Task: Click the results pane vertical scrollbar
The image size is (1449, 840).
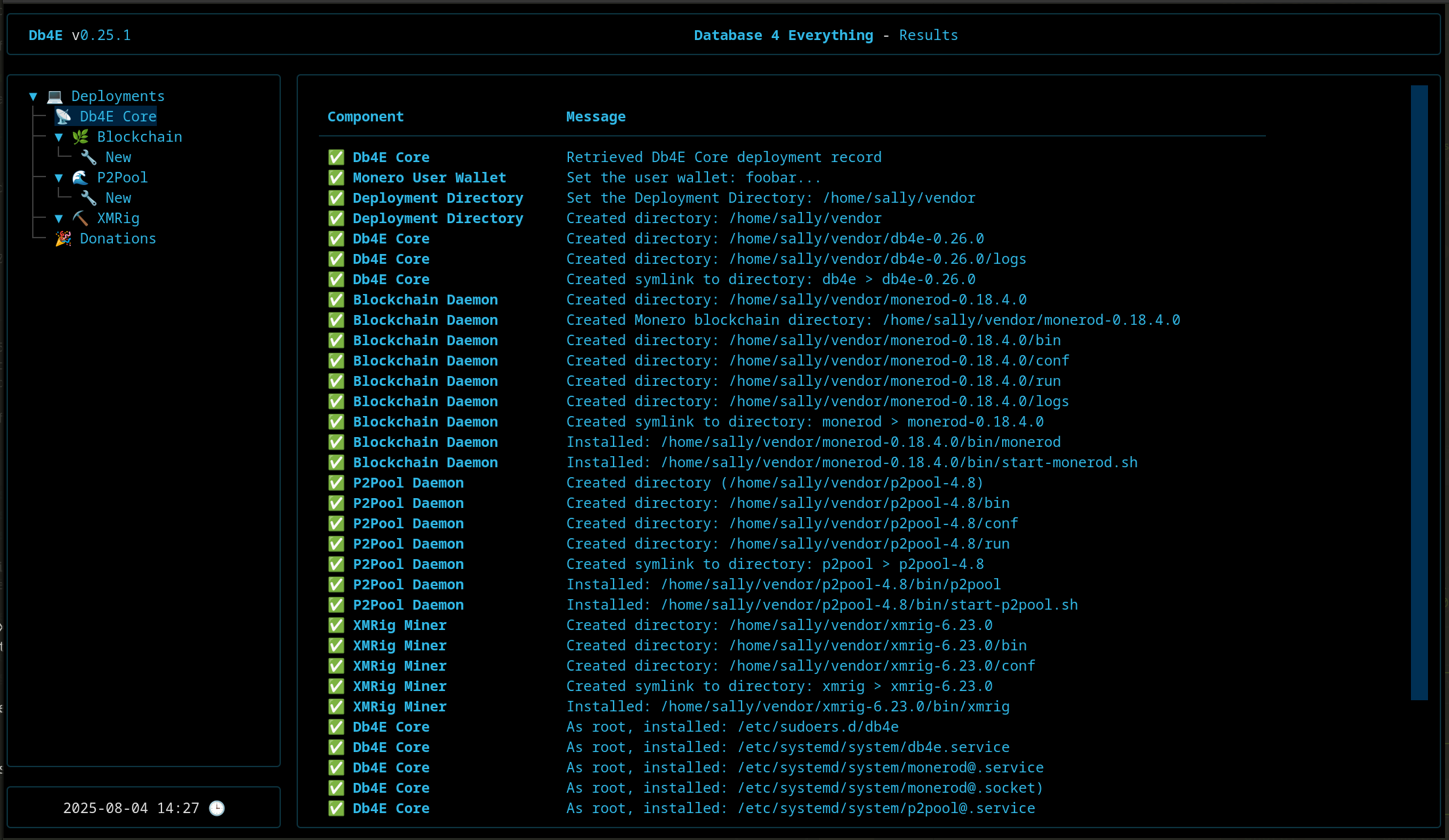Action: point(1419,392)
